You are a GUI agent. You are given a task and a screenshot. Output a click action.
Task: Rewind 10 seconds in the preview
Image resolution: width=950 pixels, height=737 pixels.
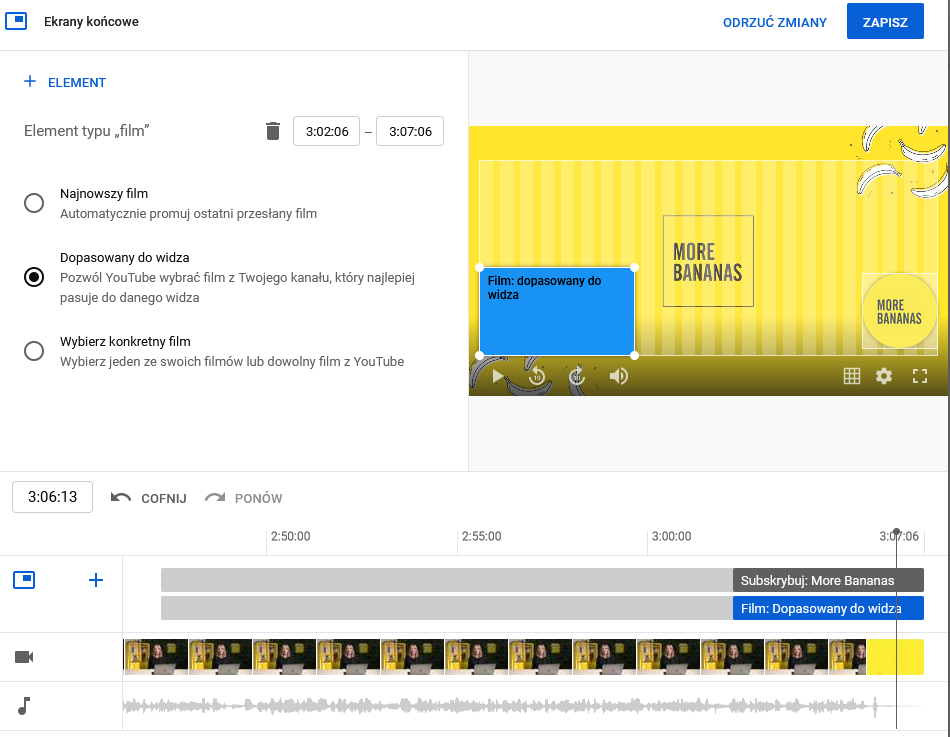537,376
